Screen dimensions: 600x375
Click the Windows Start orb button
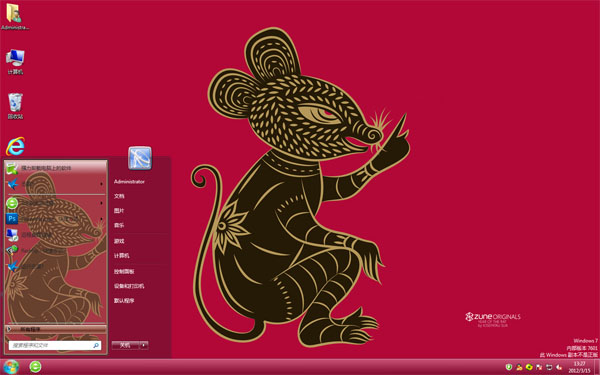(11, 367)
